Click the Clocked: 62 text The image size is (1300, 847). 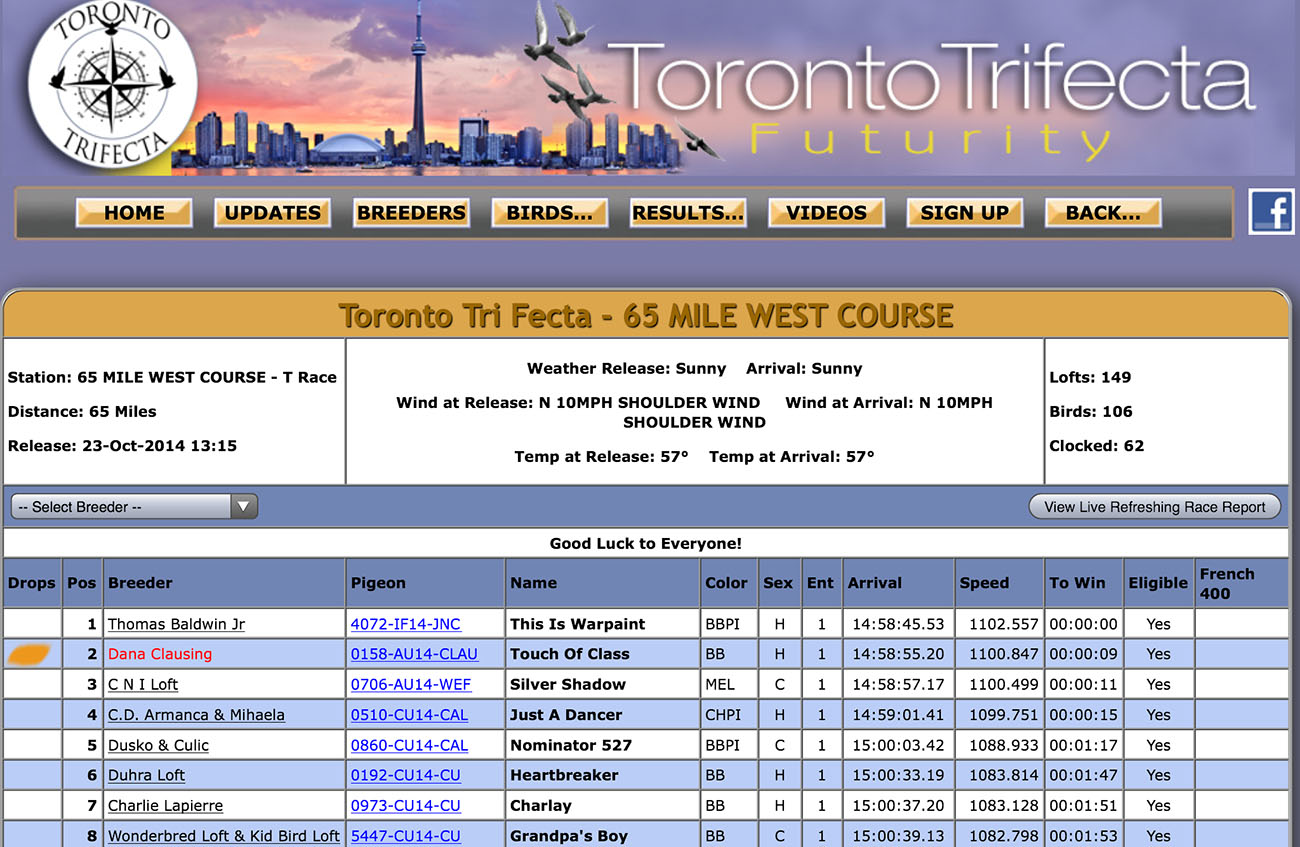(1096, 446)
